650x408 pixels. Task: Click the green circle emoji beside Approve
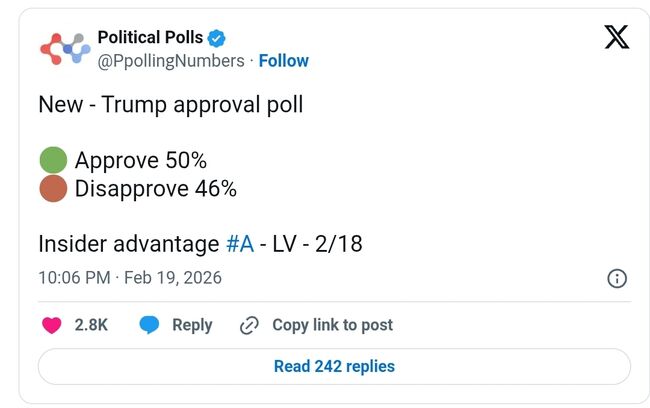[x=53, y=160]
